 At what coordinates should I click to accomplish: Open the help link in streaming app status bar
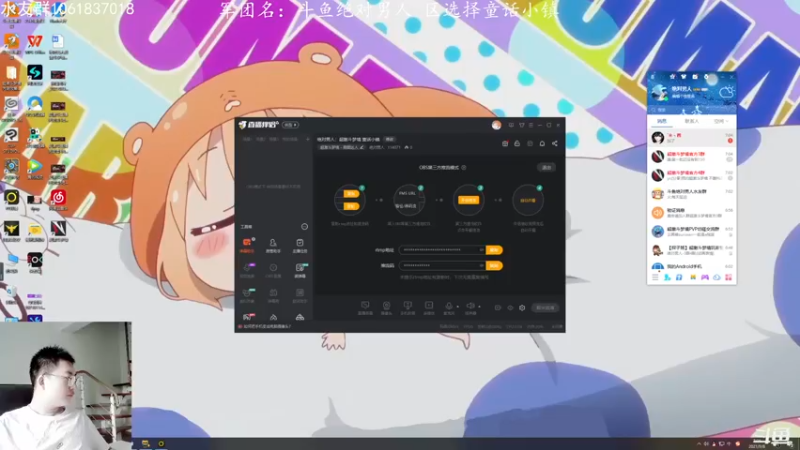coord(266,326)
